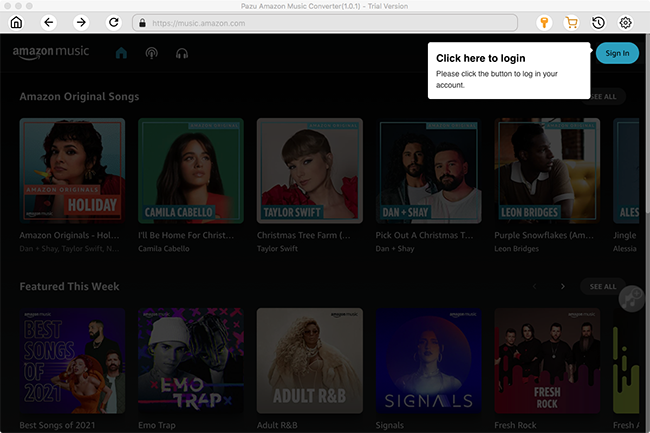Click 'Amazon Original Songs' section heading
This screenshot has height=433, width=650.
[x=79, y=97]
